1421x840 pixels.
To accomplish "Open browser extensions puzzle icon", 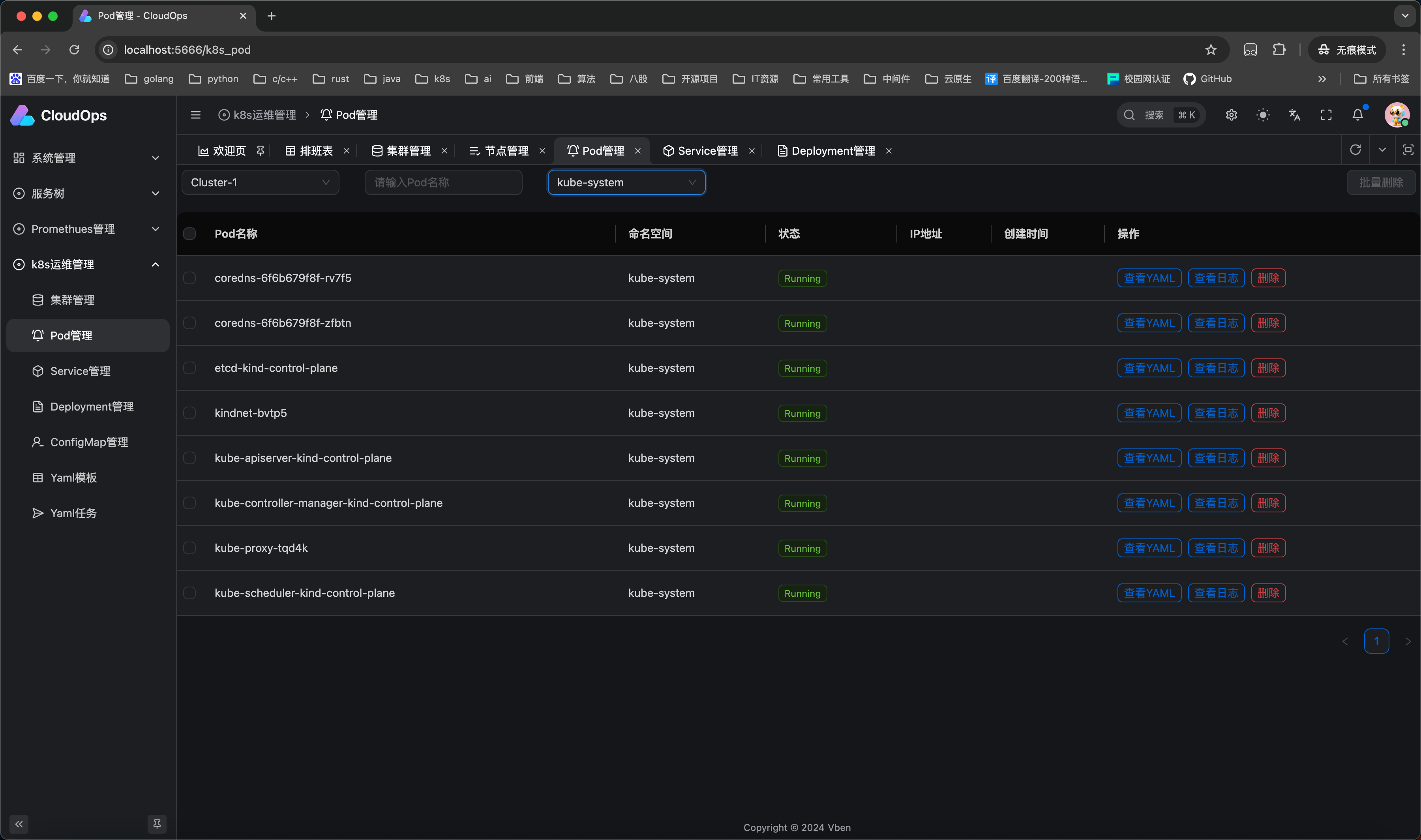I will coord(1280,50).
